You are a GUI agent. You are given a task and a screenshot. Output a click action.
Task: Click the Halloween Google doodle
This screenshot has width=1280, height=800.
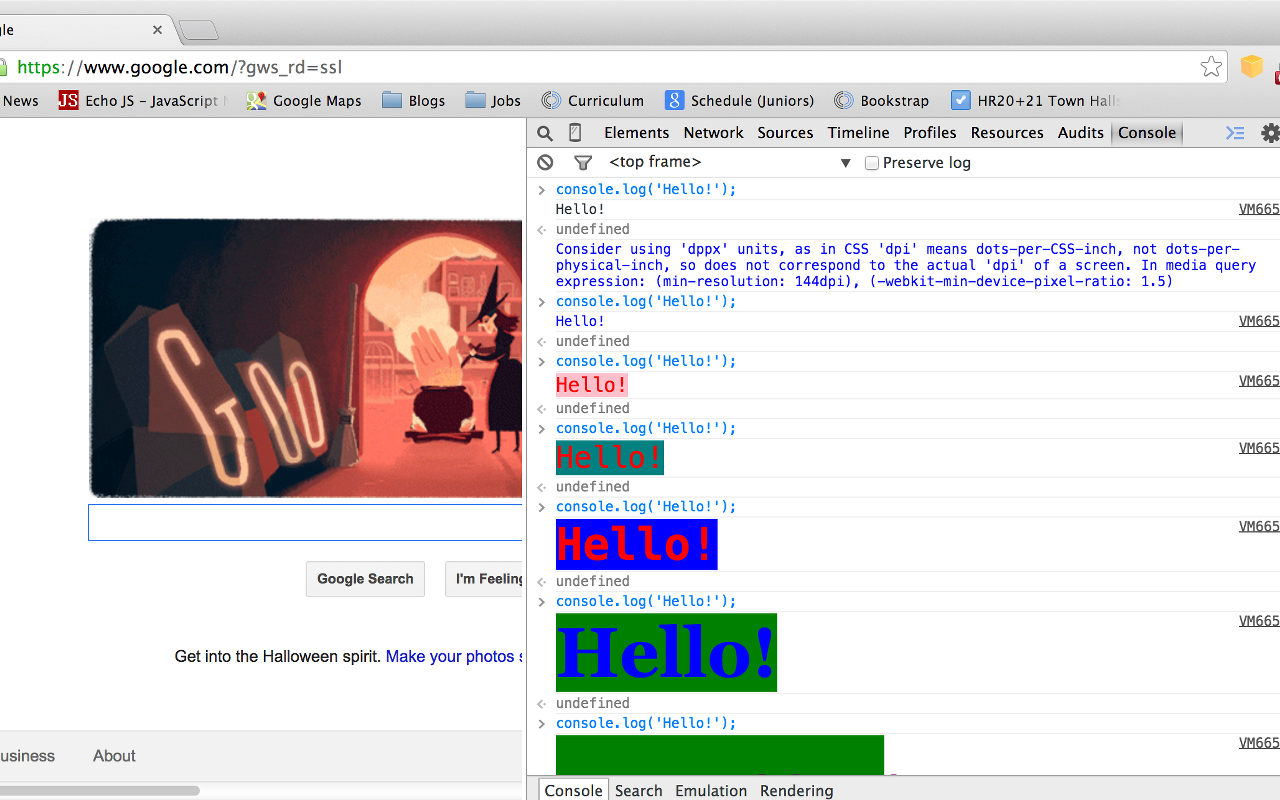pyautogui.click(x=306, y=358)
